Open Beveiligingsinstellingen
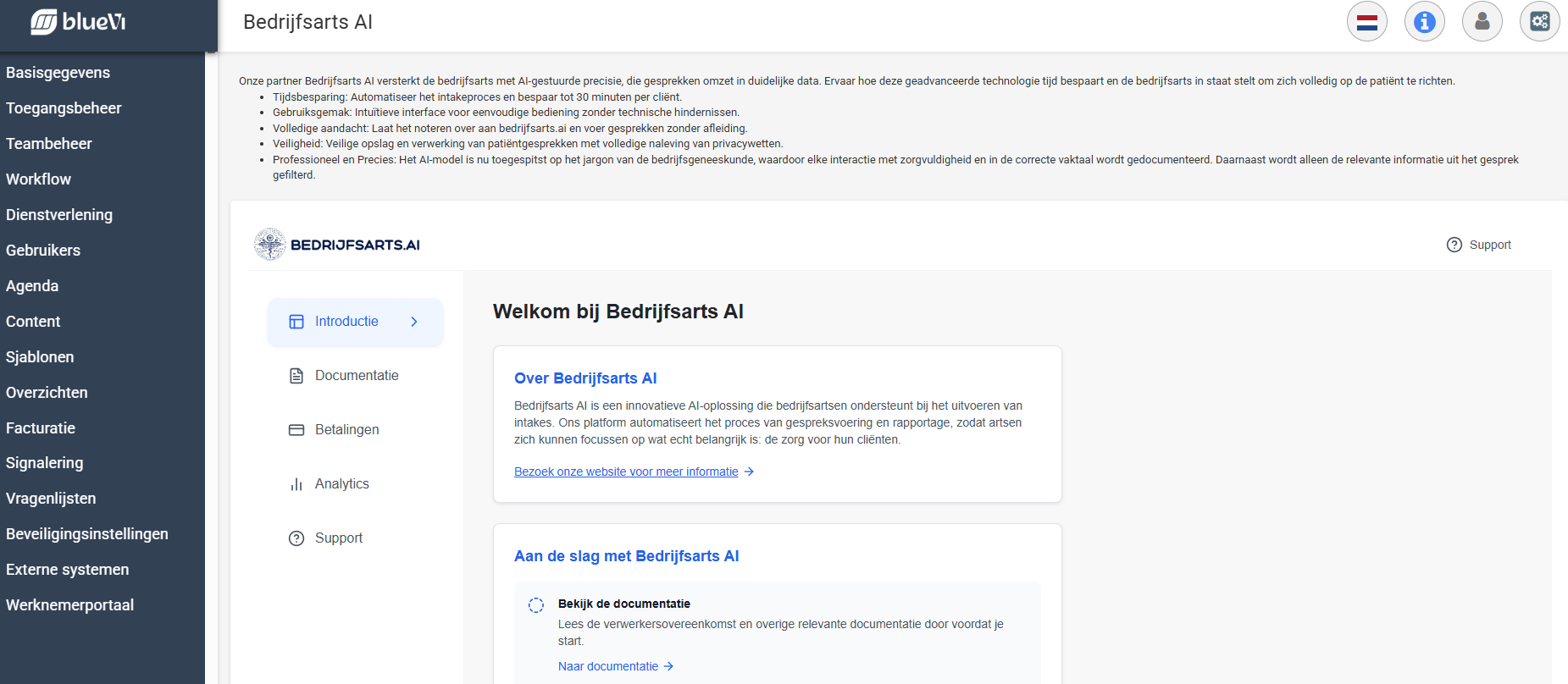Screen dimensions: 1568x684 tap(87, 534)
